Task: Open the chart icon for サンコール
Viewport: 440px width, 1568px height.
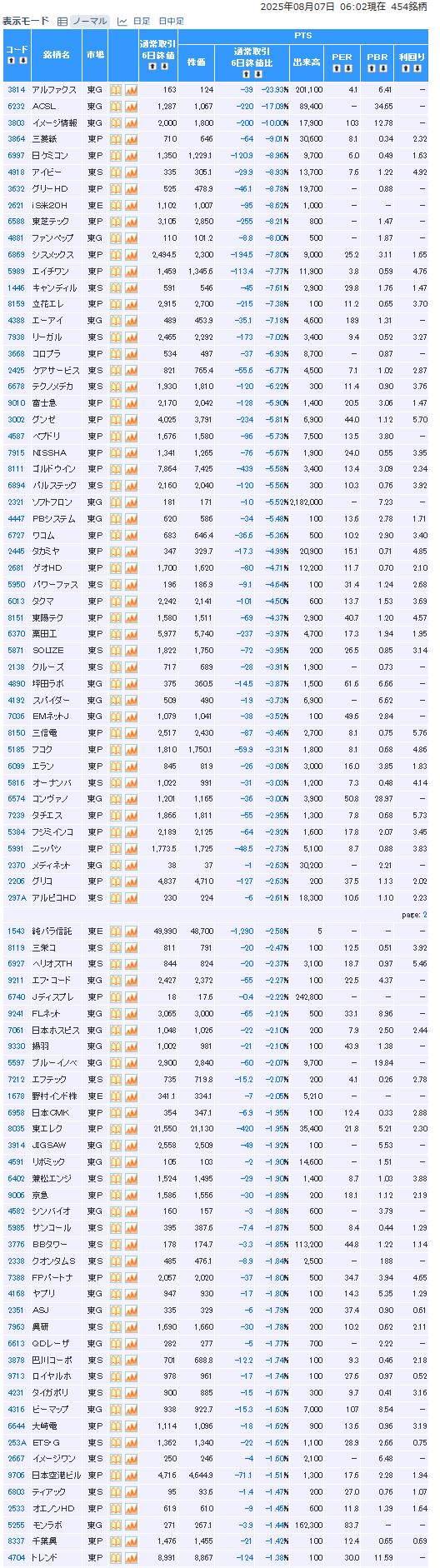Action: pyautogui.click(x=131, y=1228)
